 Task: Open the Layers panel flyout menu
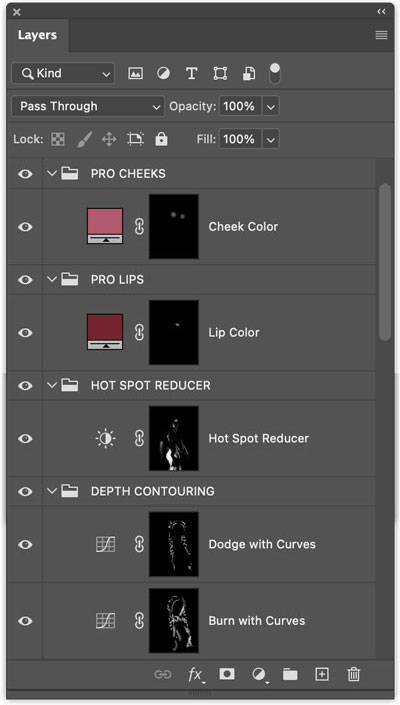(382, 35)
